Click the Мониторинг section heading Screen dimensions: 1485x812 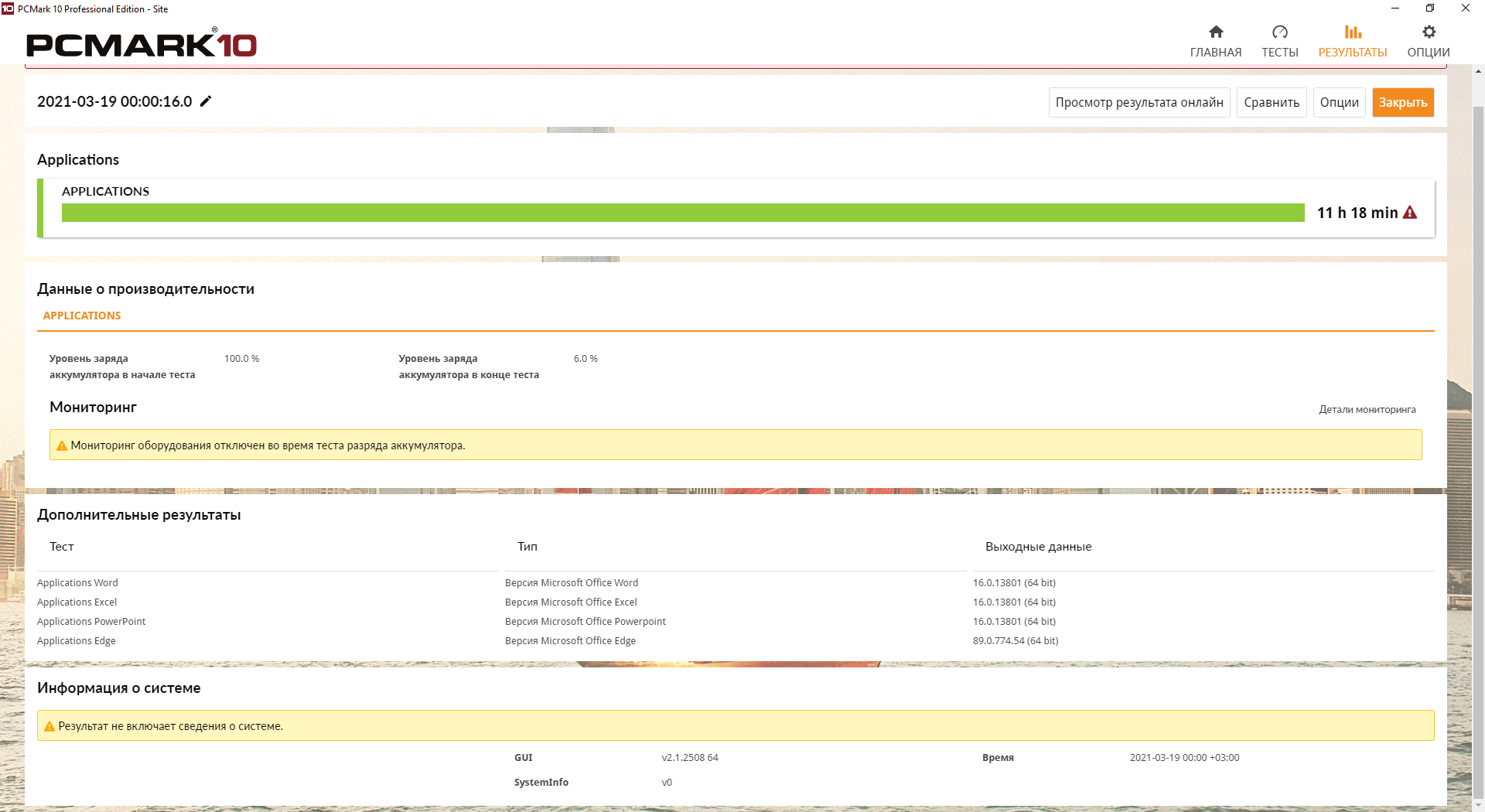click(x=93, y=407)
